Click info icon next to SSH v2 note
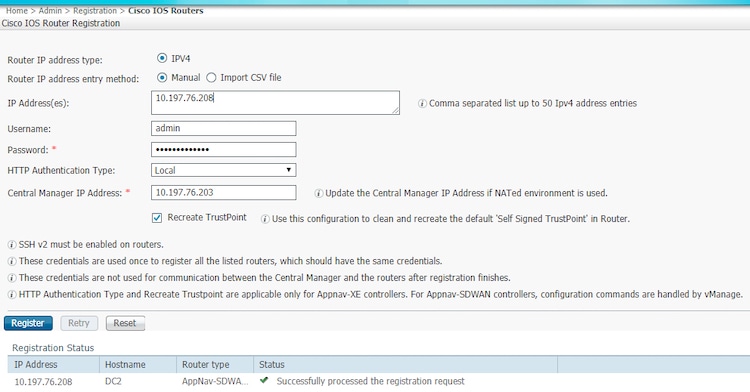750x392 pixels. [11, 245]
